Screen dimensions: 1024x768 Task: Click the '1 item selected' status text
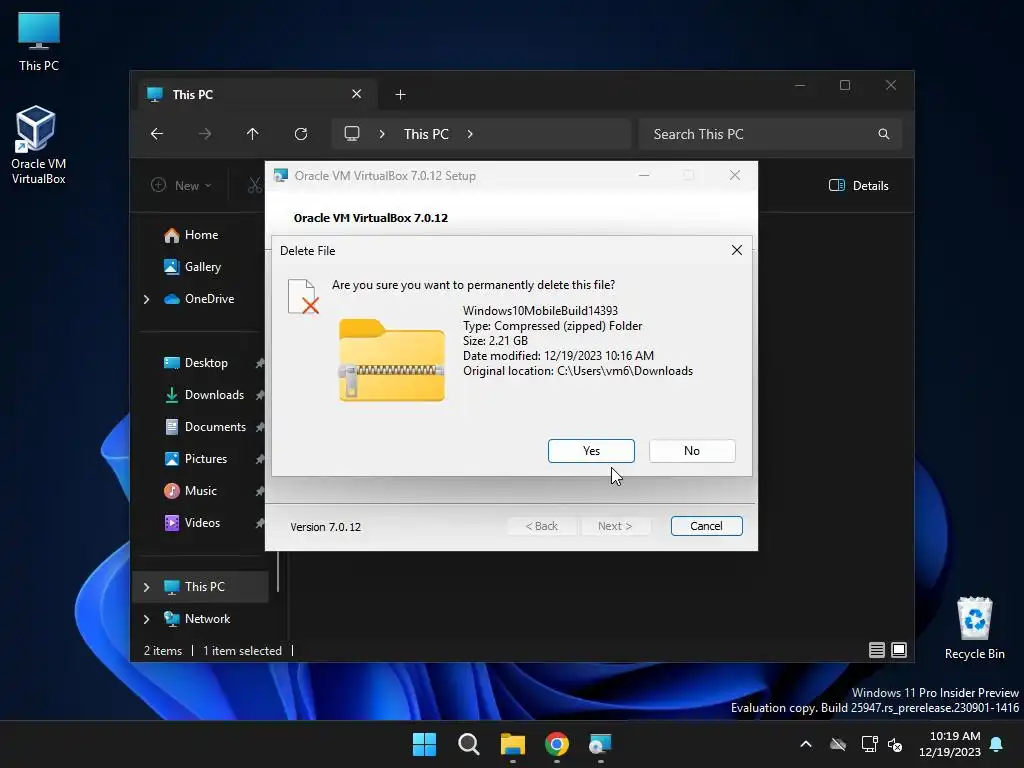click(242, 650)
